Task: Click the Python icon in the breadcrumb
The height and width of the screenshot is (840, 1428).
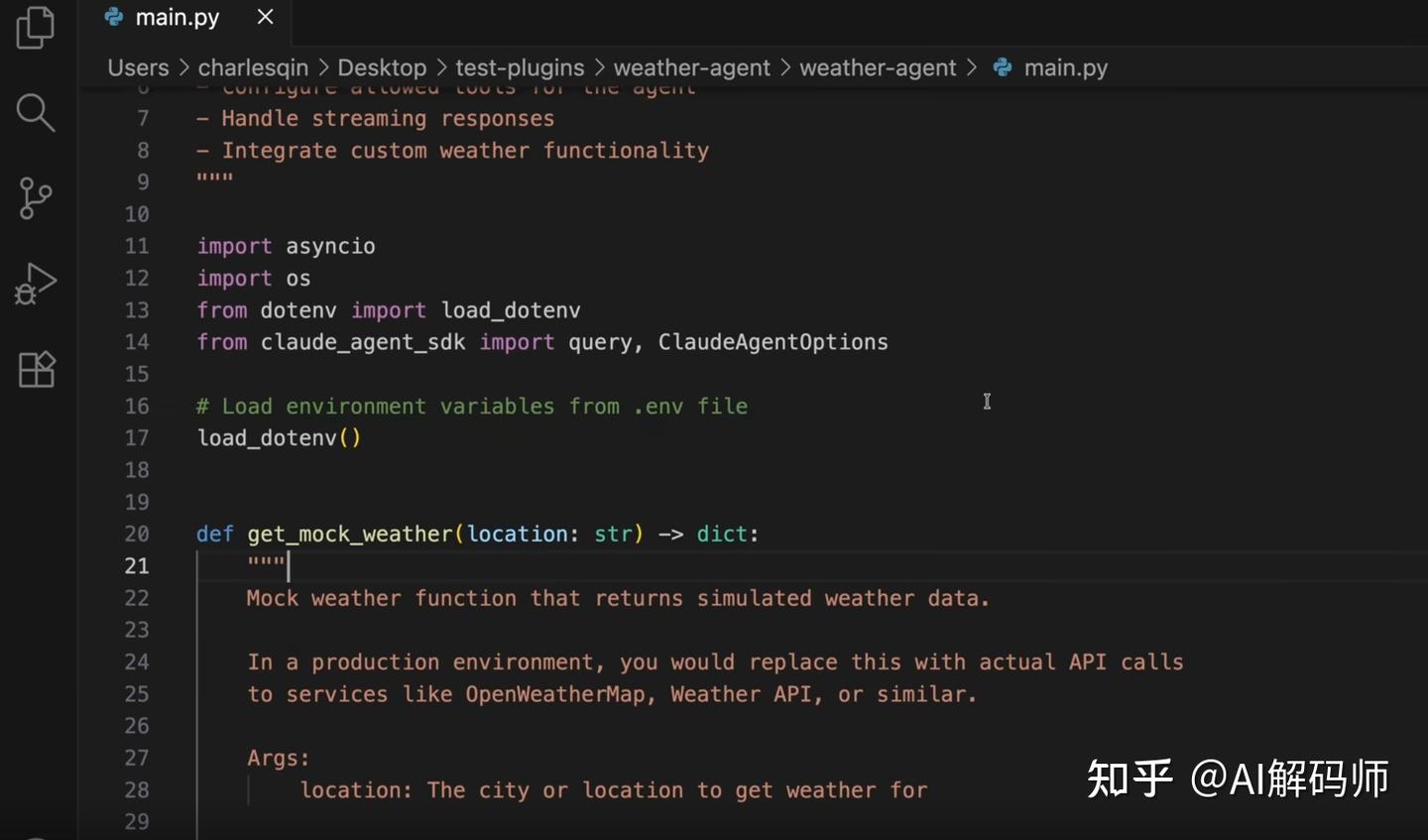Action: 1003,67
